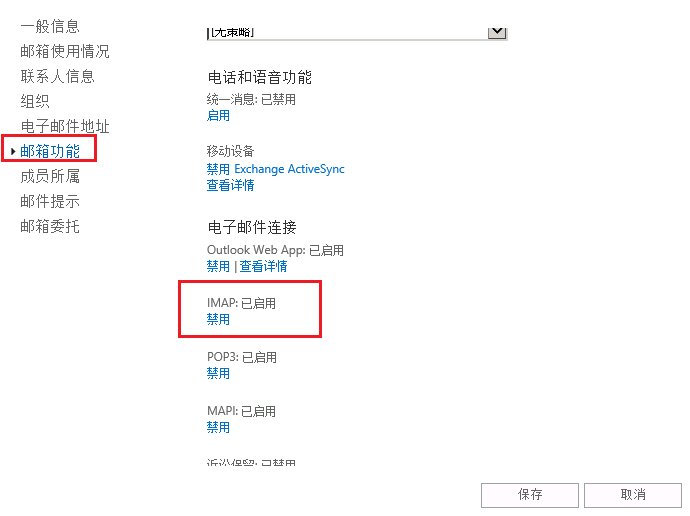View details under 移动设备

[230, 185]
